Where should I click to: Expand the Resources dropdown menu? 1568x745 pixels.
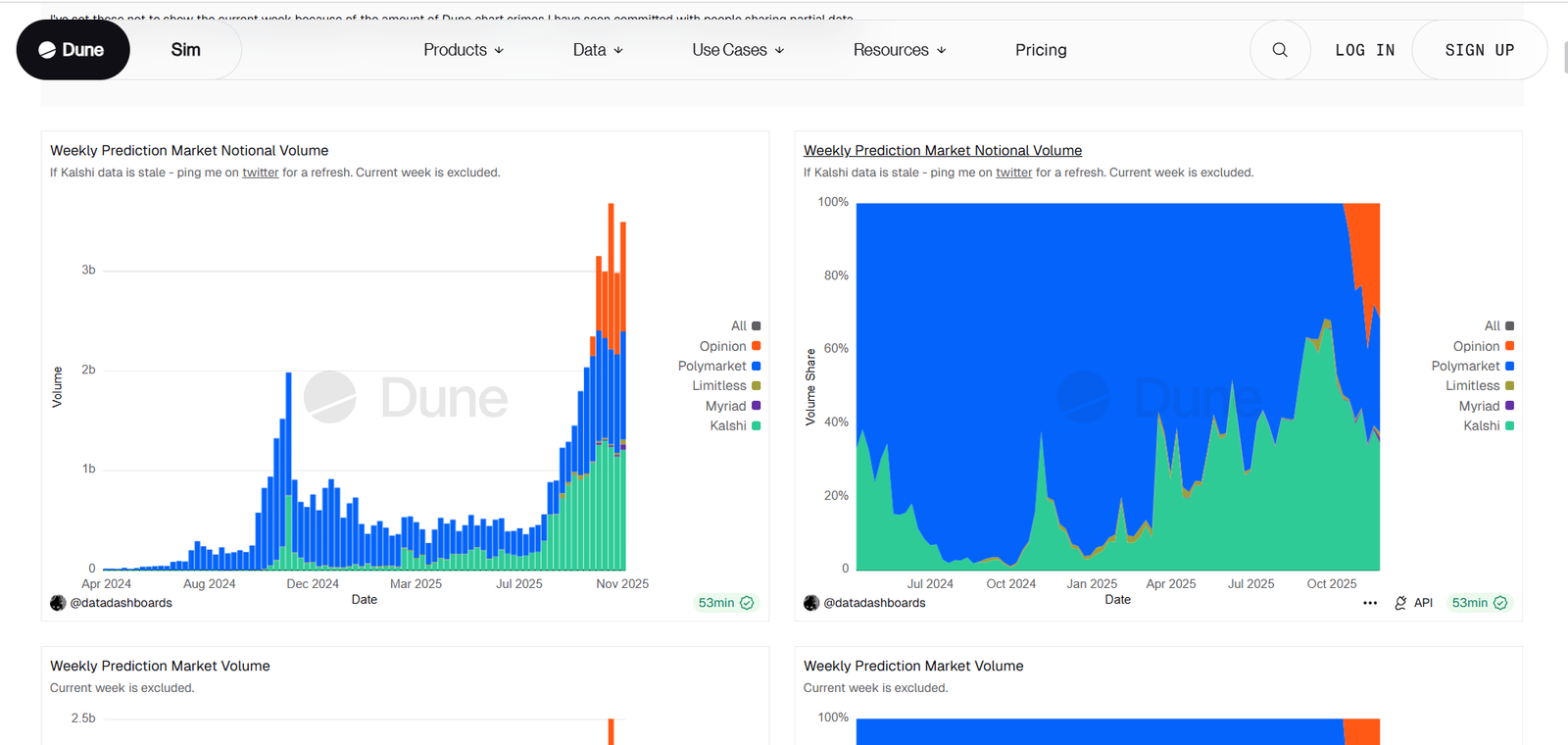click(x=900, y=50)
